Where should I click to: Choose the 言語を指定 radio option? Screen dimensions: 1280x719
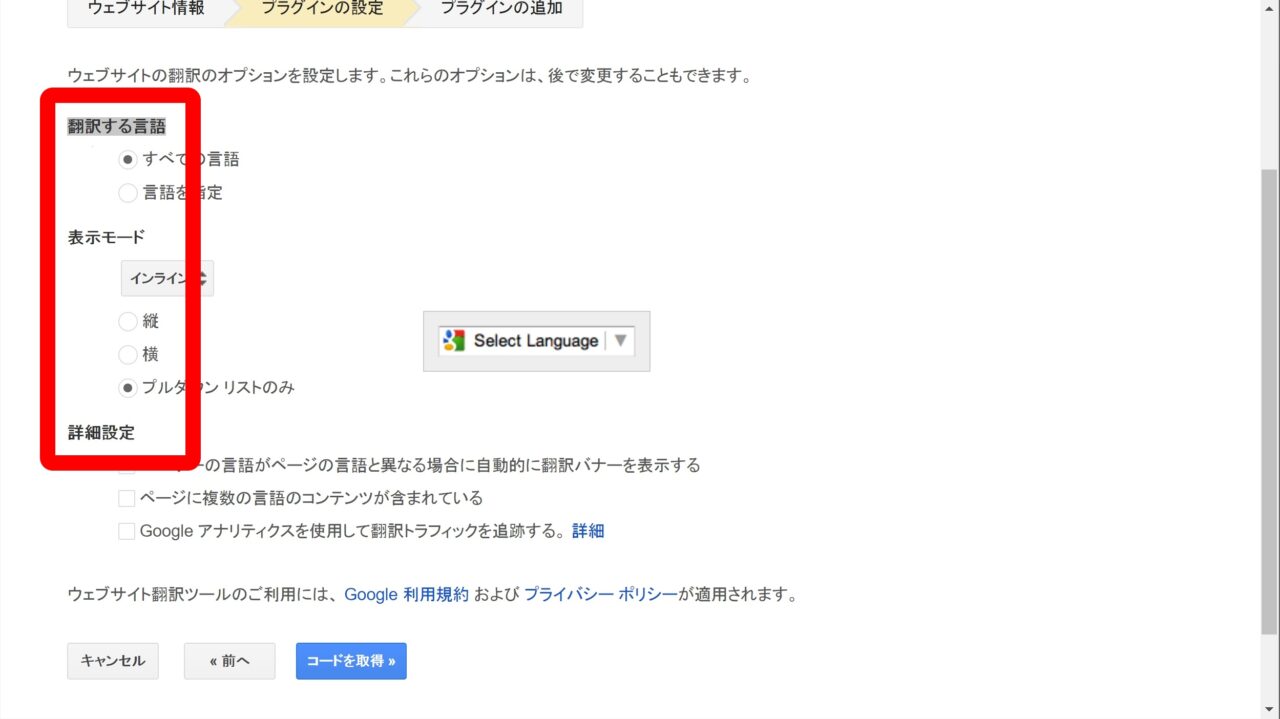128,193
